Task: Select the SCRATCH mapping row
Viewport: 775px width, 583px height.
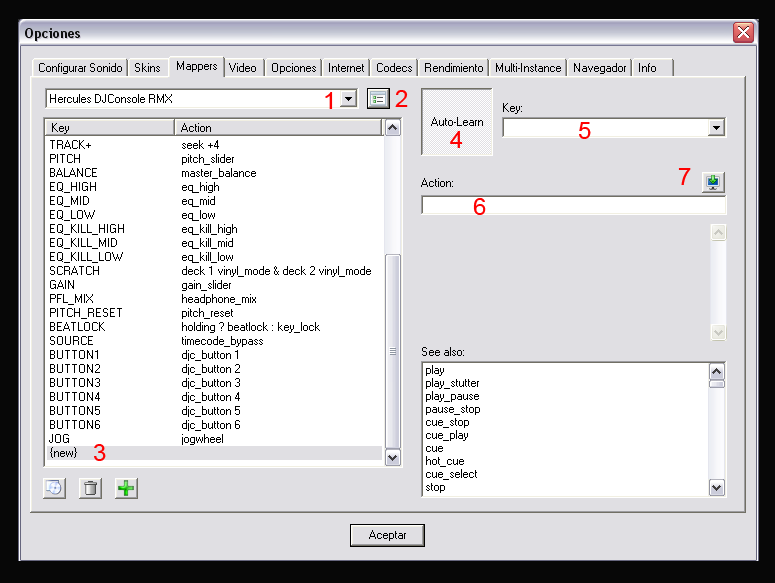Action: click(214, 271)
